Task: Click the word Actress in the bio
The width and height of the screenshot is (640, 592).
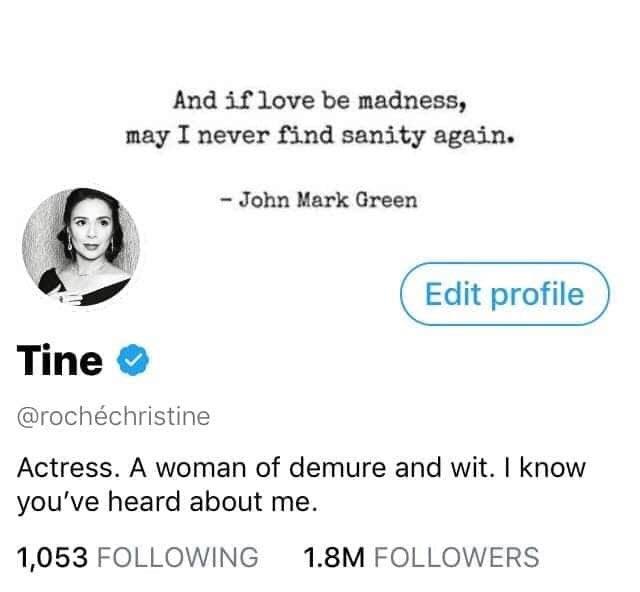Action: click(68, 468)
